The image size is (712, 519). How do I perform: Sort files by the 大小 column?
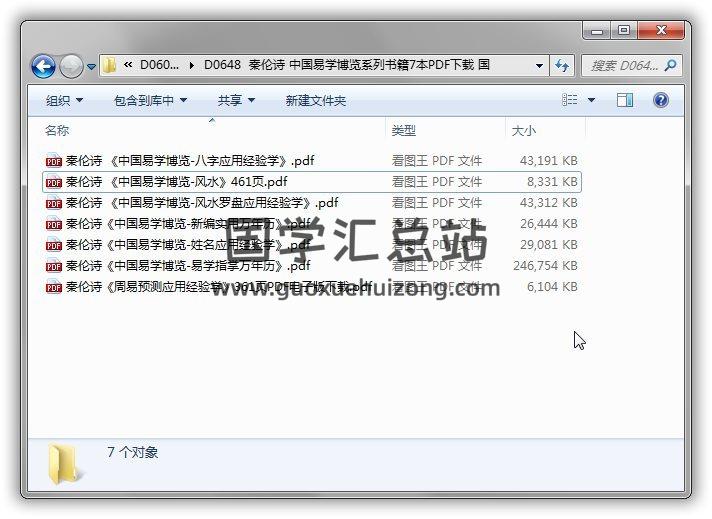coord(524,131)
